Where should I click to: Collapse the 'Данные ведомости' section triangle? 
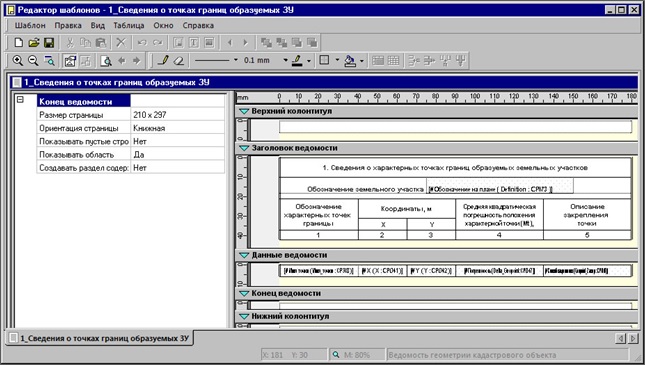(x=244, y=255)
